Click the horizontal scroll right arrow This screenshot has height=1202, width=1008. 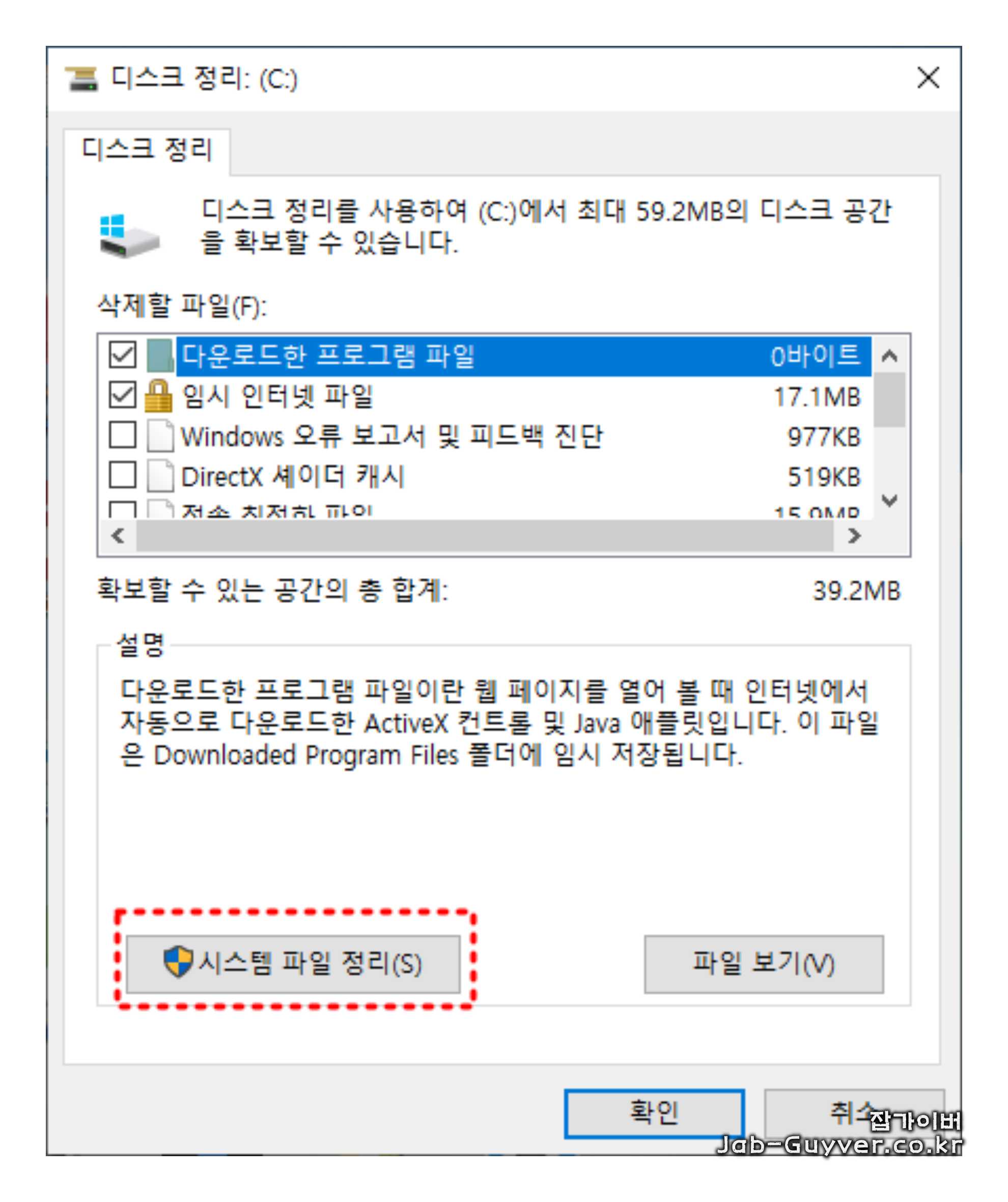[x=854, y=536]
